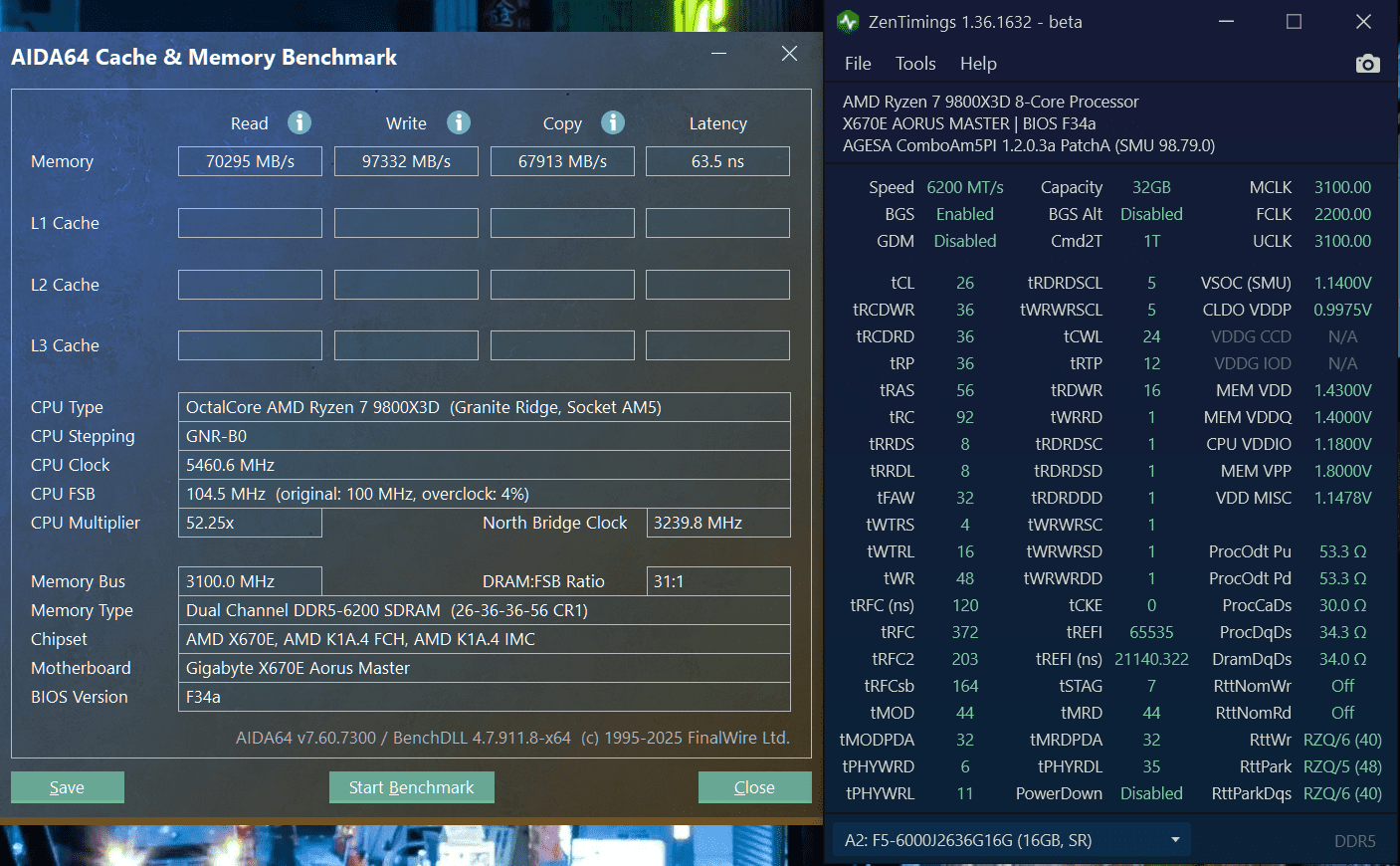
Task: Click the PowerDown value Disabled
Action: click(1151, 793)
